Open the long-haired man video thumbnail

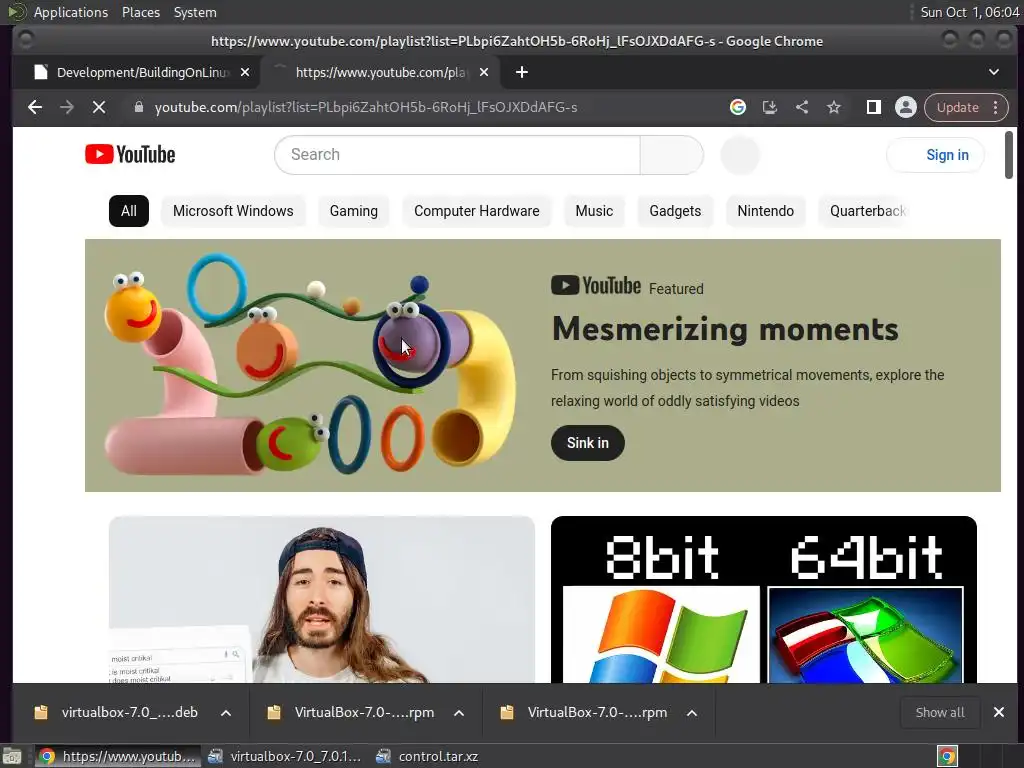[x=322, y=600]
